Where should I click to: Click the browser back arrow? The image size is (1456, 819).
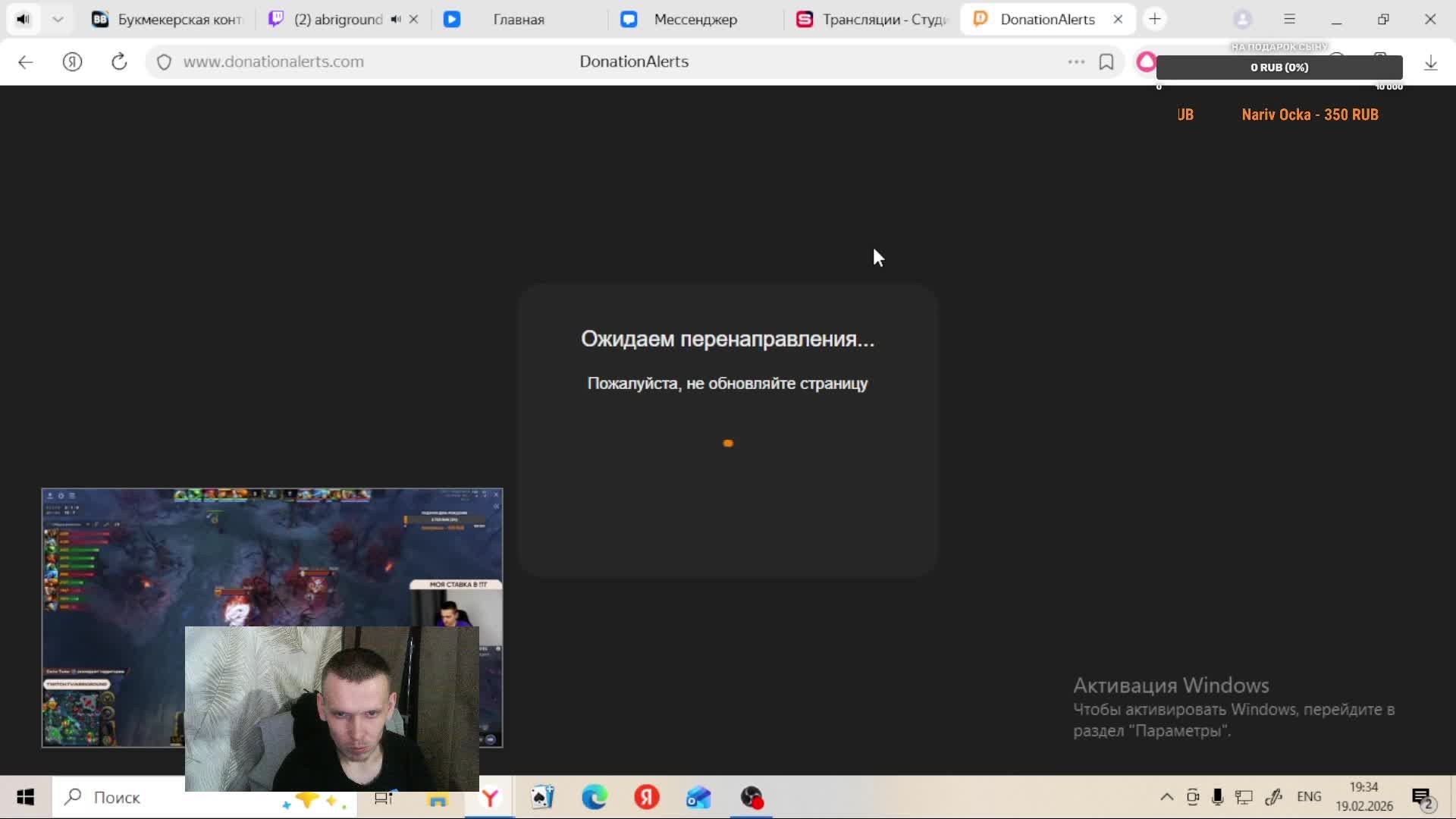click(25, 62)
